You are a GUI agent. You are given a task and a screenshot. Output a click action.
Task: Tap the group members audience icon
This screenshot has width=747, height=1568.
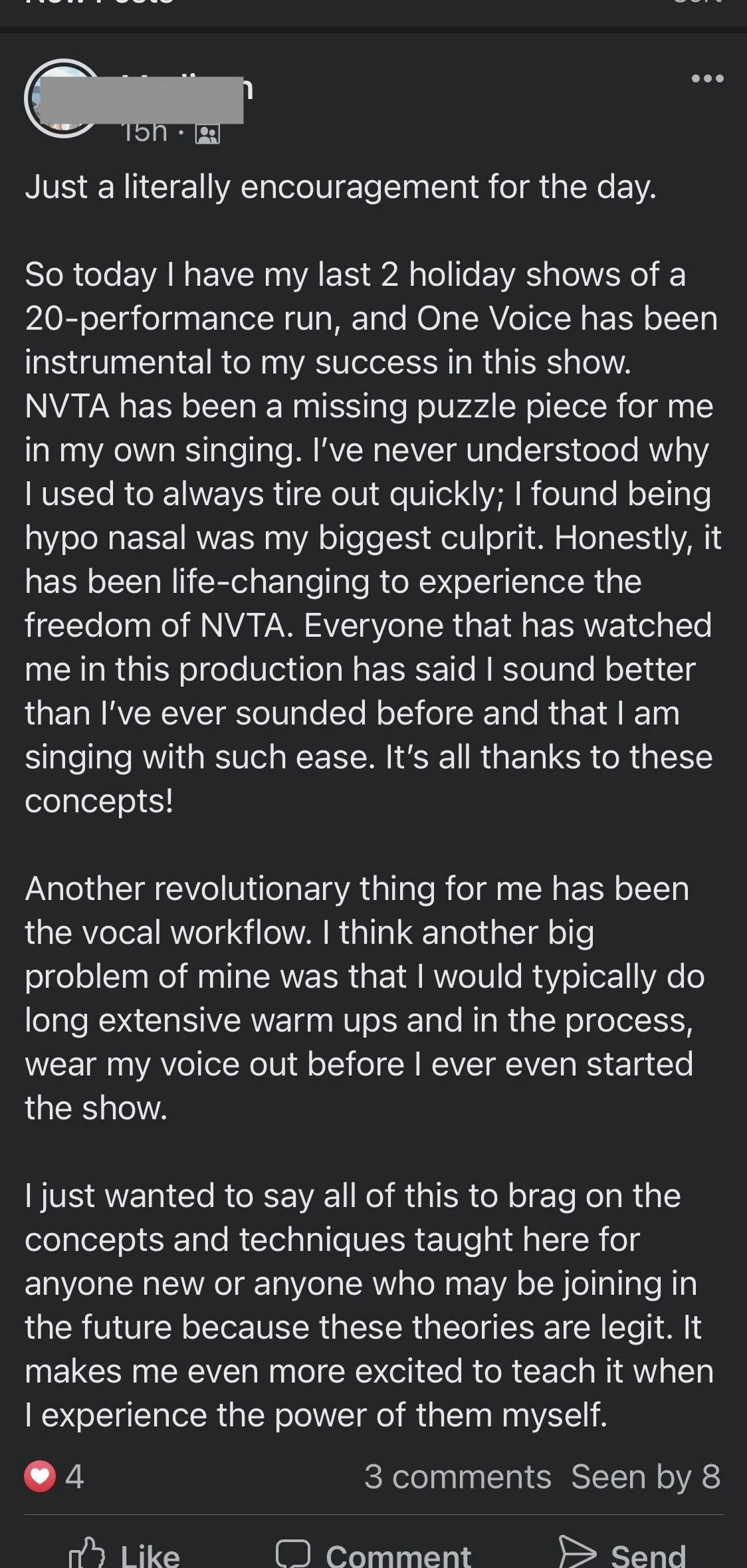[207, 135]
